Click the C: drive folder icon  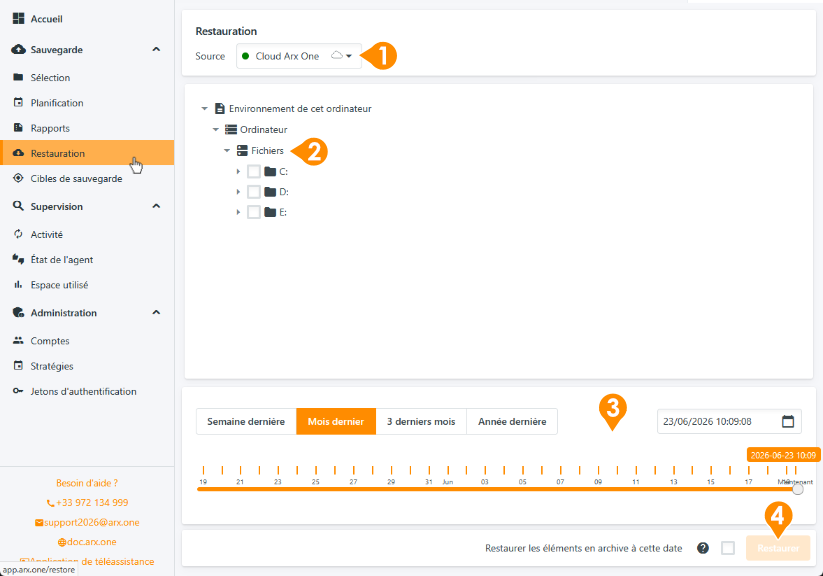(270, 171)
